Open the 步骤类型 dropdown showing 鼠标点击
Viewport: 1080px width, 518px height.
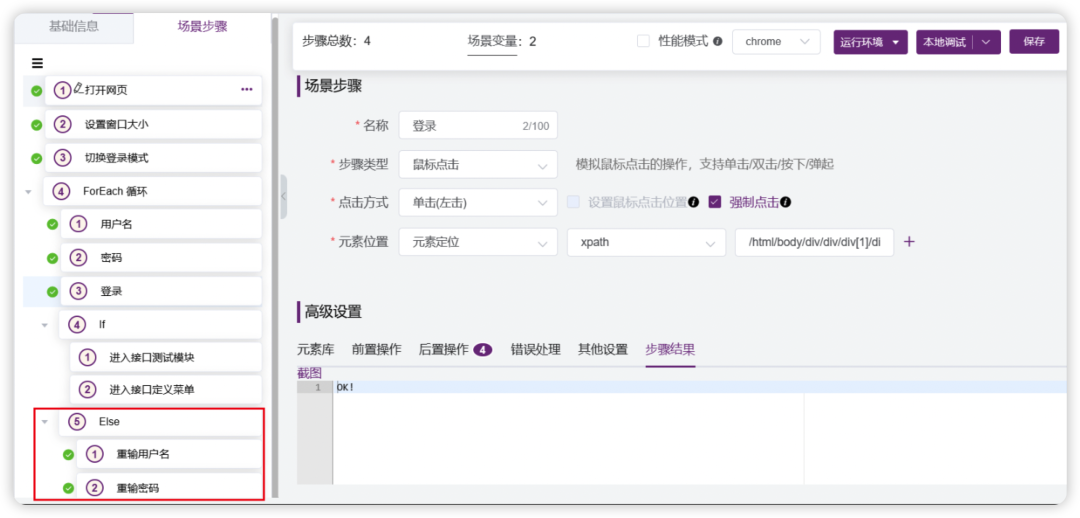[478, 164]
